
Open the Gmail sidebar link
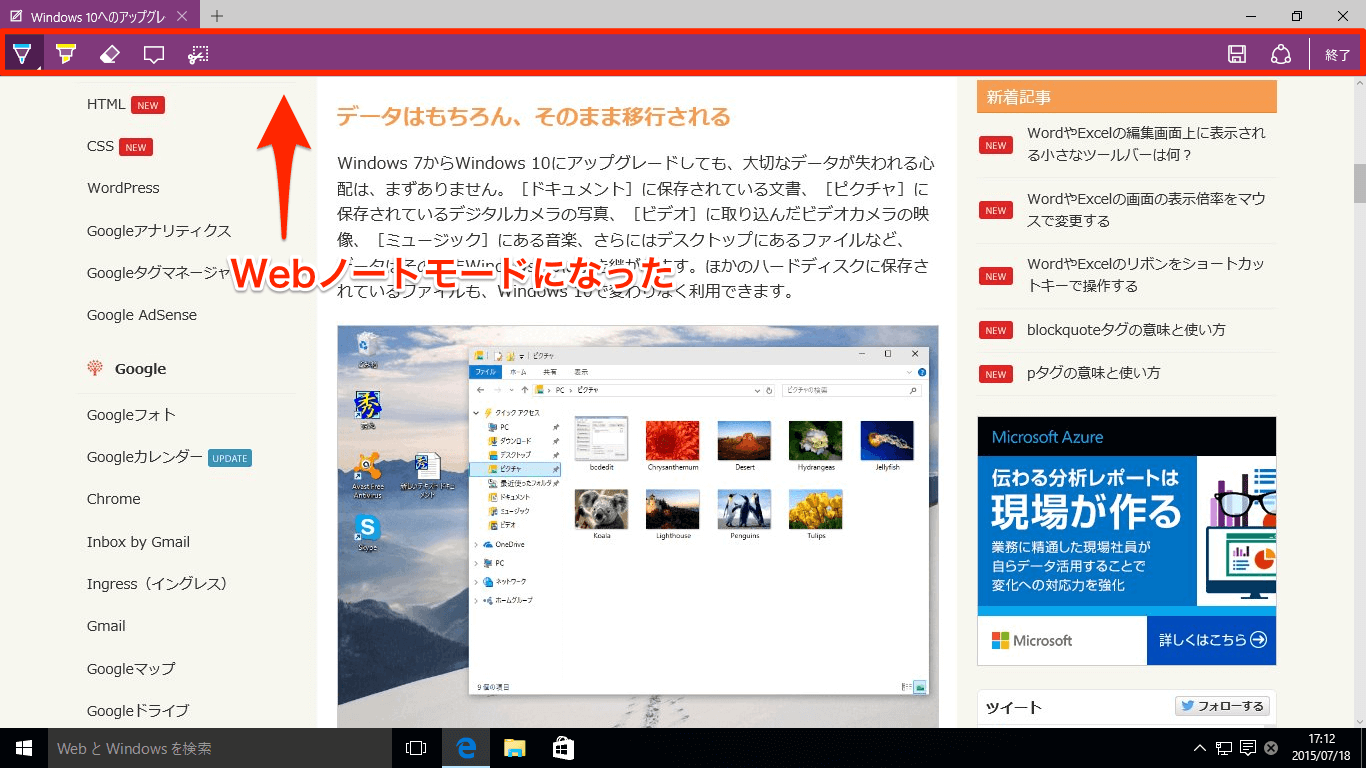[x=106, y=626]
